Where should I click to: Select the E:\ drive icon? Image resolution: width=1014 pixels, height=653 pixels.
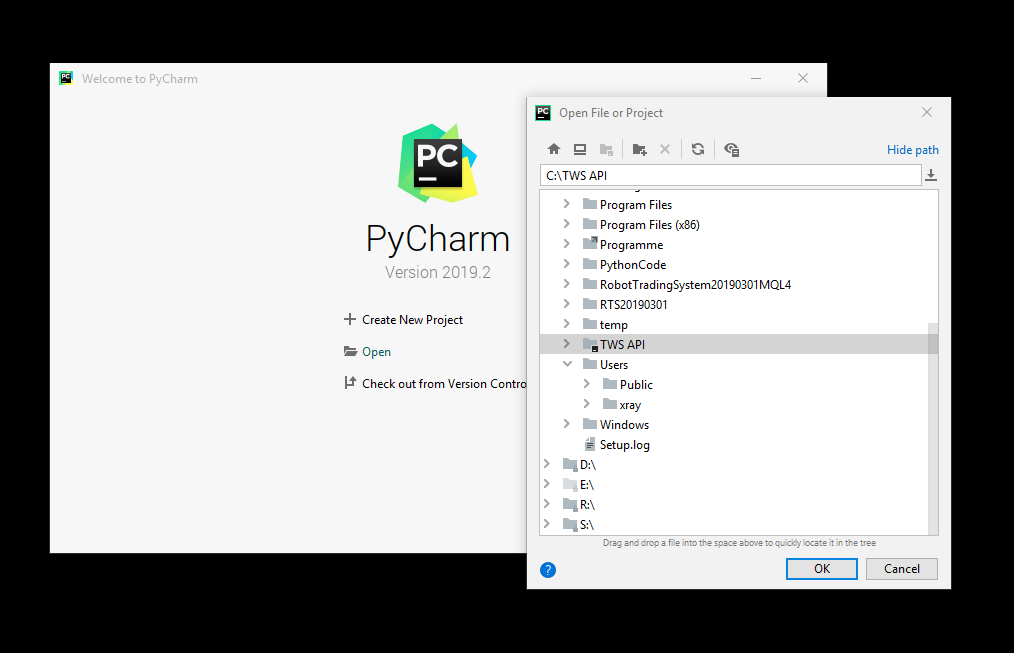(570, 484)
